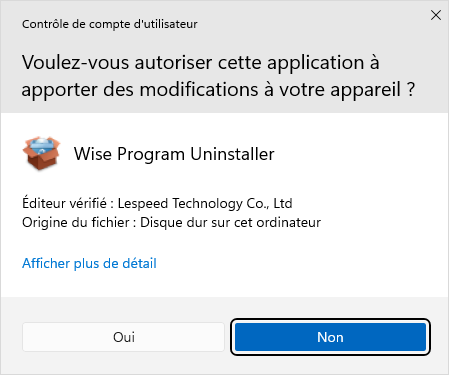Click the word ordinateur in the origin line
The width and height of the screenshot is (449, 375).
[289, 222]
